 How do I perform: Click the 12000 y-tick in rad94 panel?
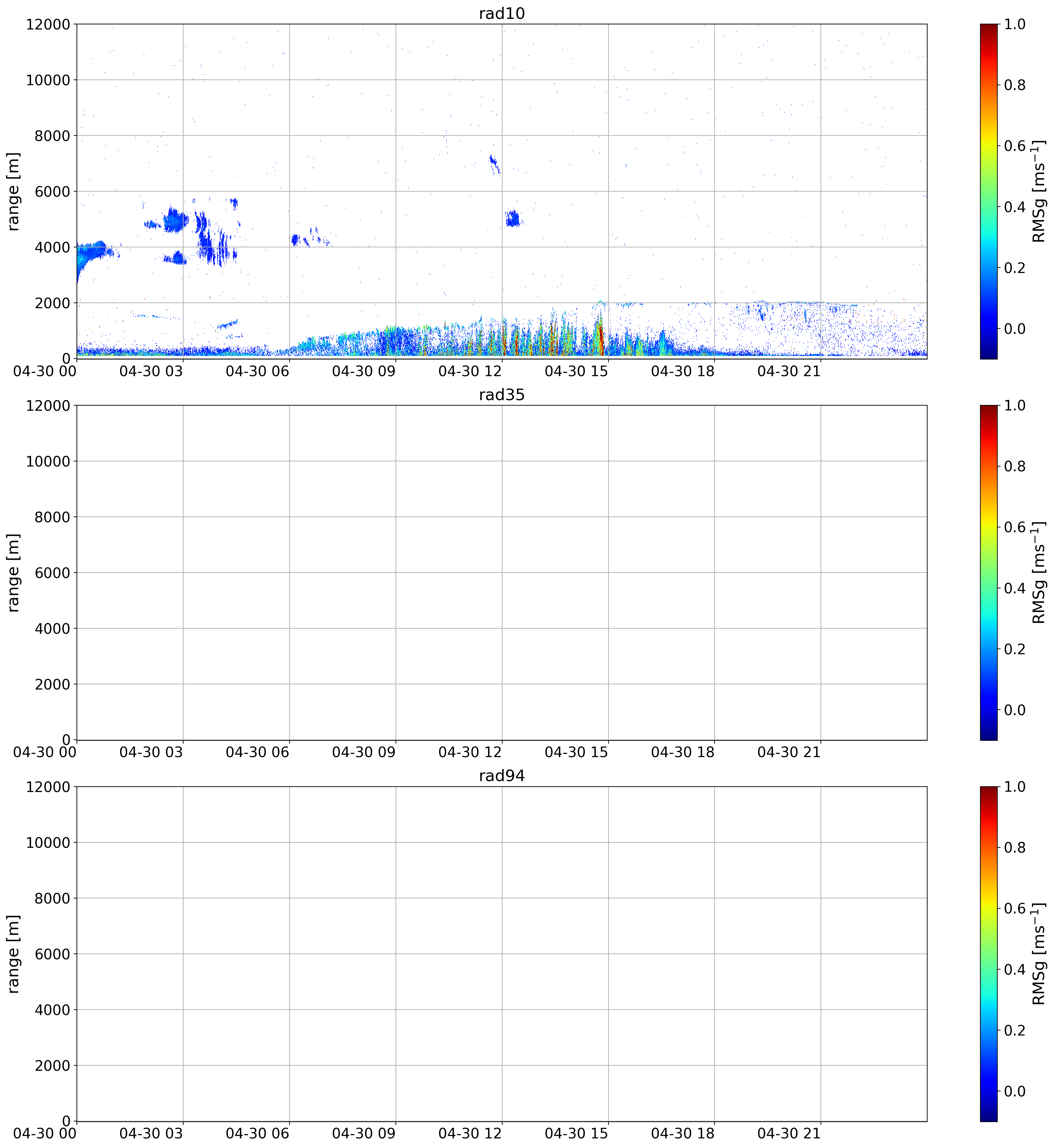[48, 787]
